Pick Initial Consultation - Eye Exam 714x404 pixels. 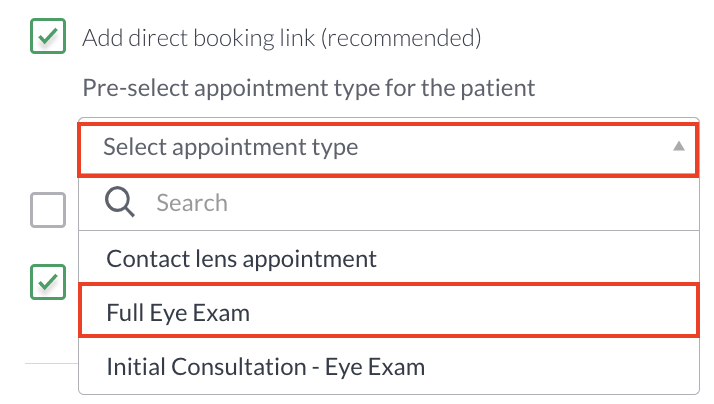pos(388,366)
